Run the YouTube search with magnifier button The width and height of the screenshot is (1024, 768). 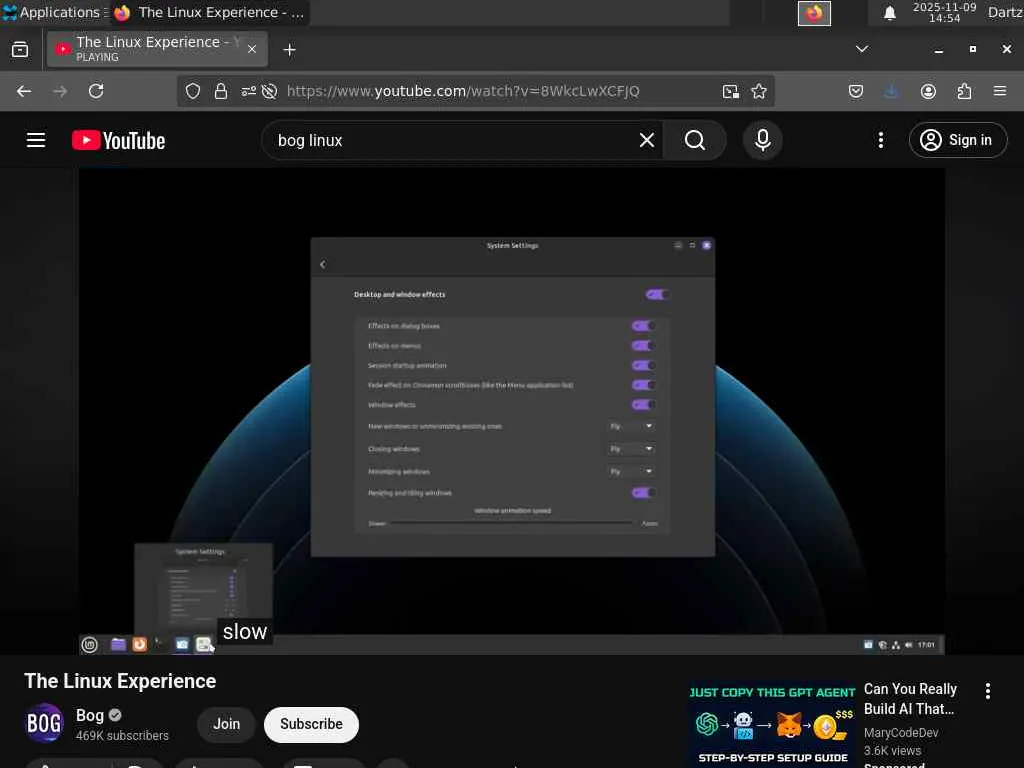click(695, 140)
